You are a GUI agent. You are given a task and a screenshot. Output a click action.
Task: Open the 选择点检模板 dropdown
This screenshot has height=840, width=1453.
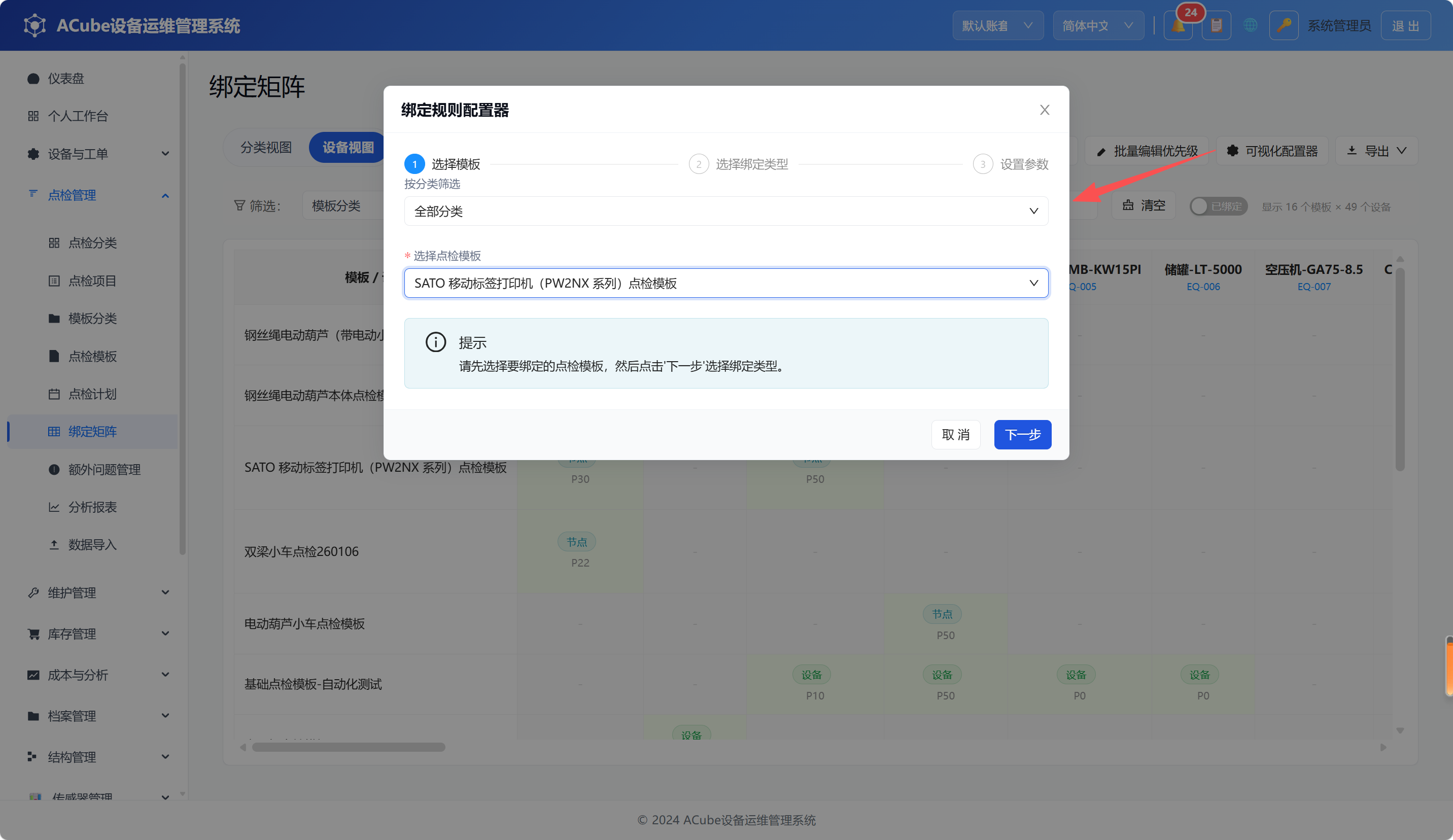tap(726, 283)
